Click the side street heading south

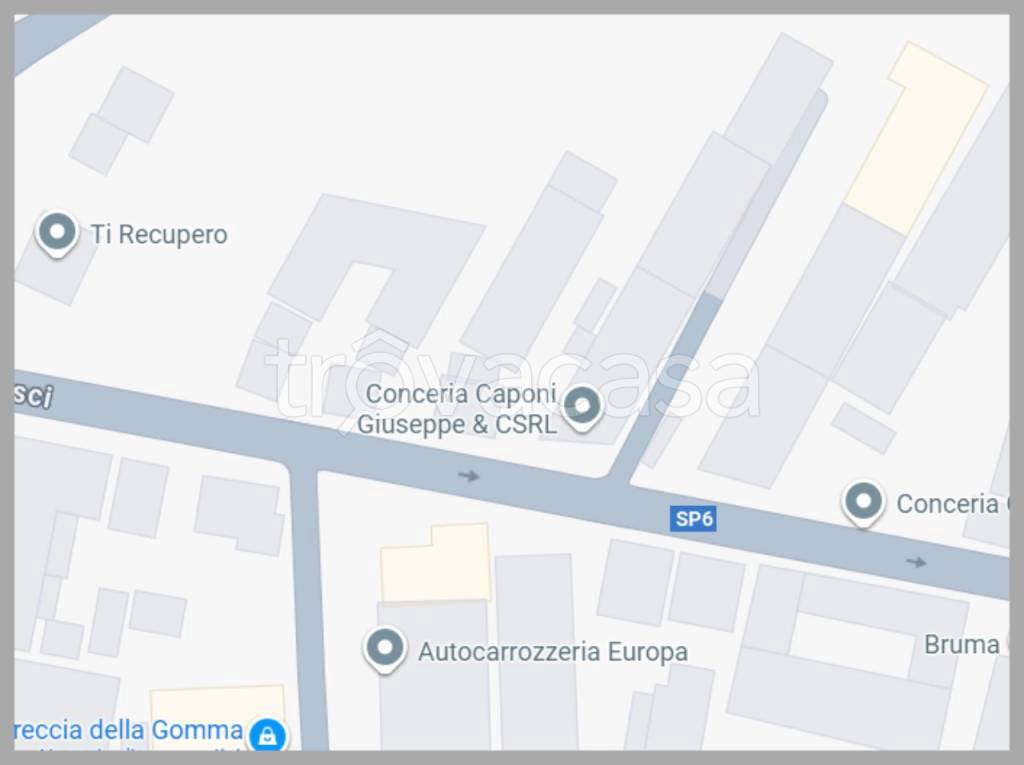click(x=308, y=608)
